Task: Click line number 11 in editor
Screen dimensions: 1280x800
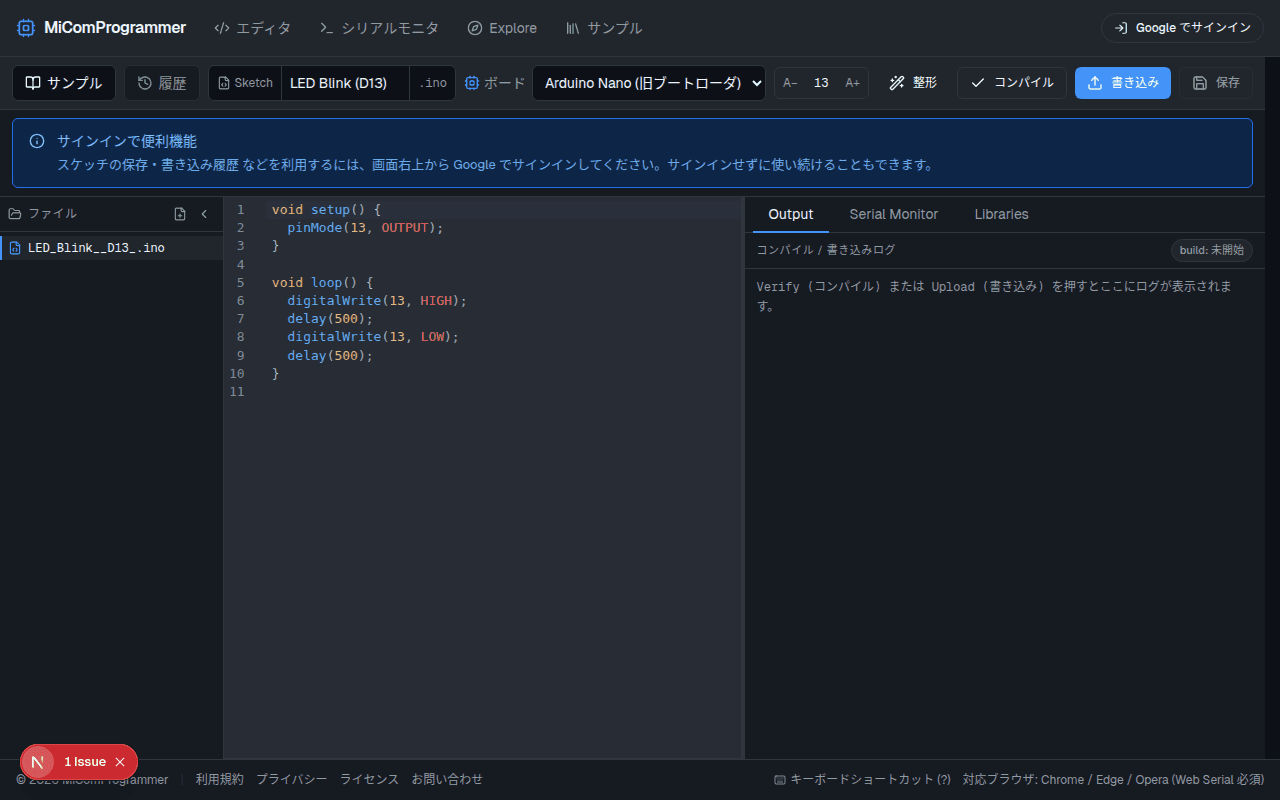Action: 237,391
